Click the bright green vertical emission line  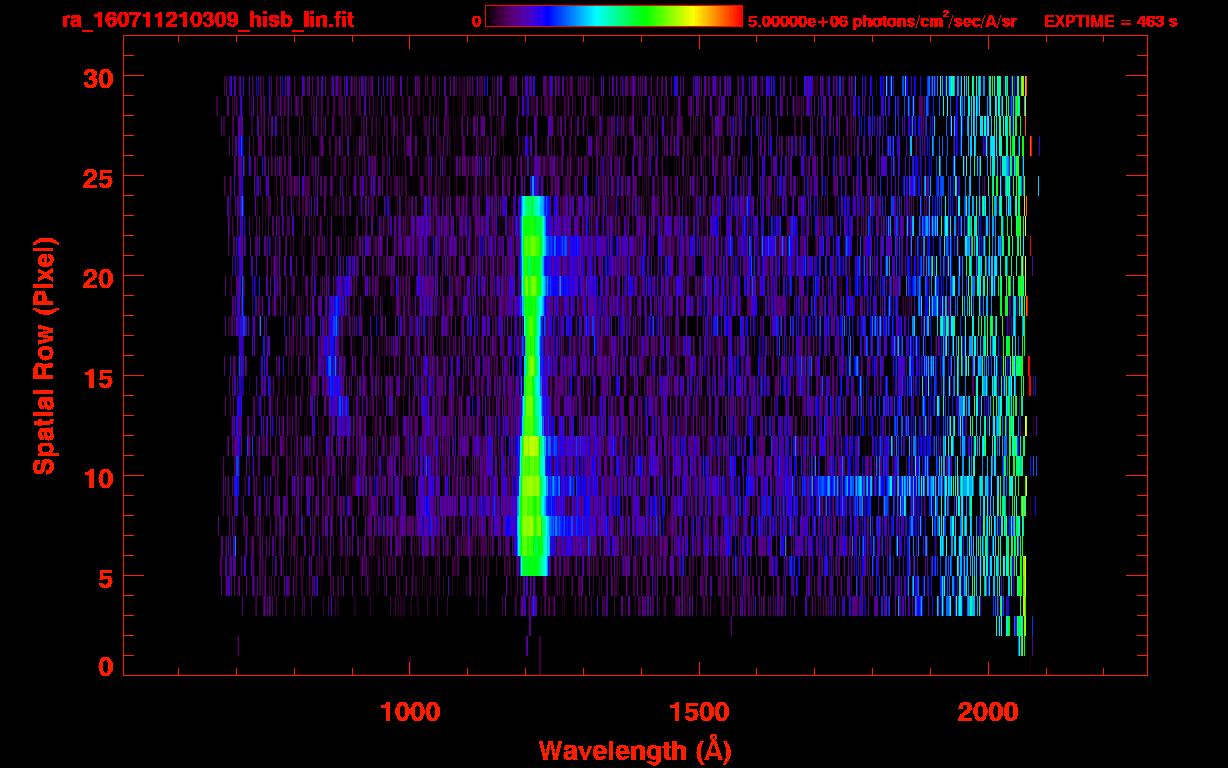(x=532, y=380)
